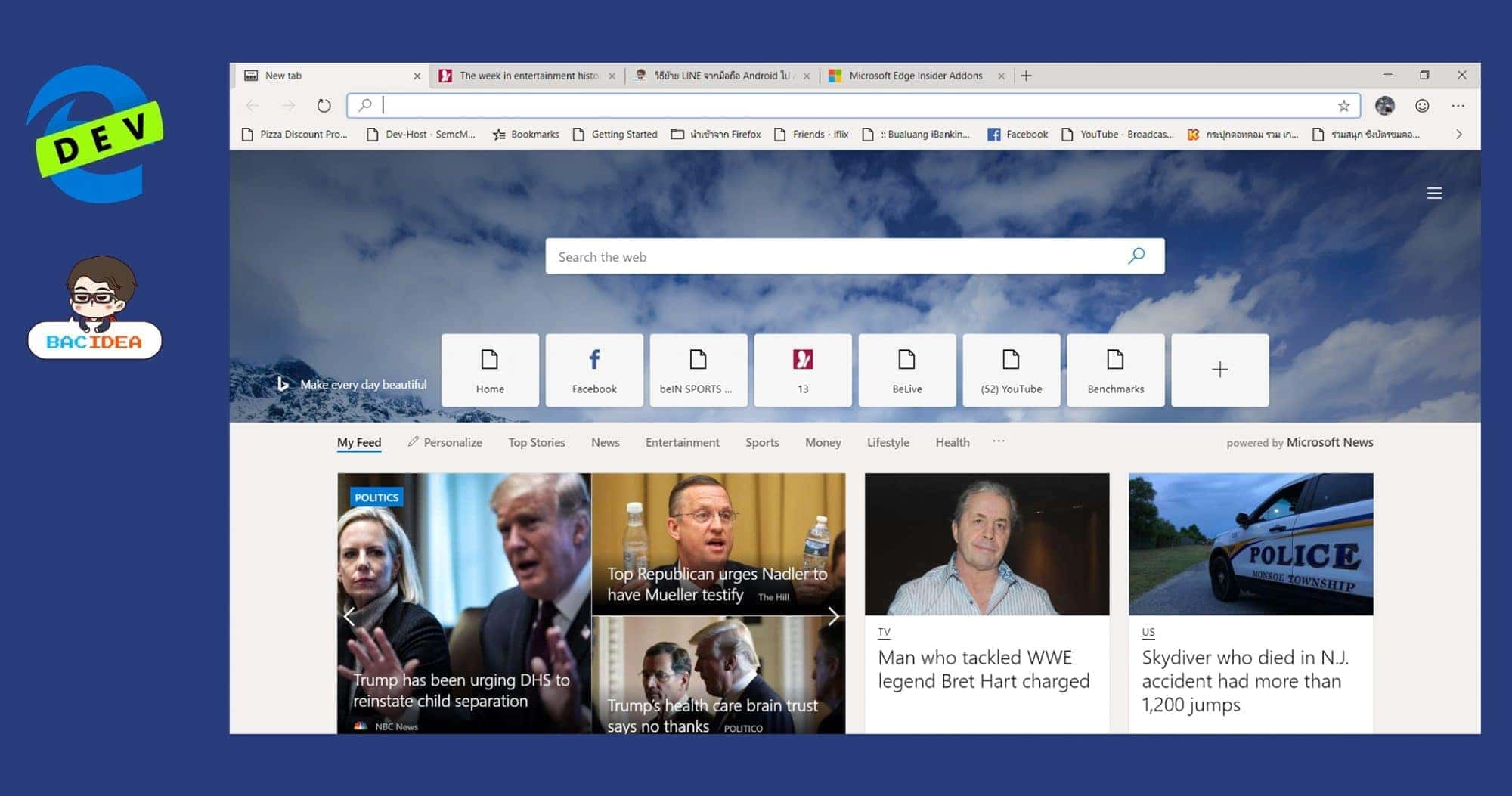Open a new tab with the plus button
Image resolution: width=1512 pixels, height=796 pixels.
(x=1026, y=76)
